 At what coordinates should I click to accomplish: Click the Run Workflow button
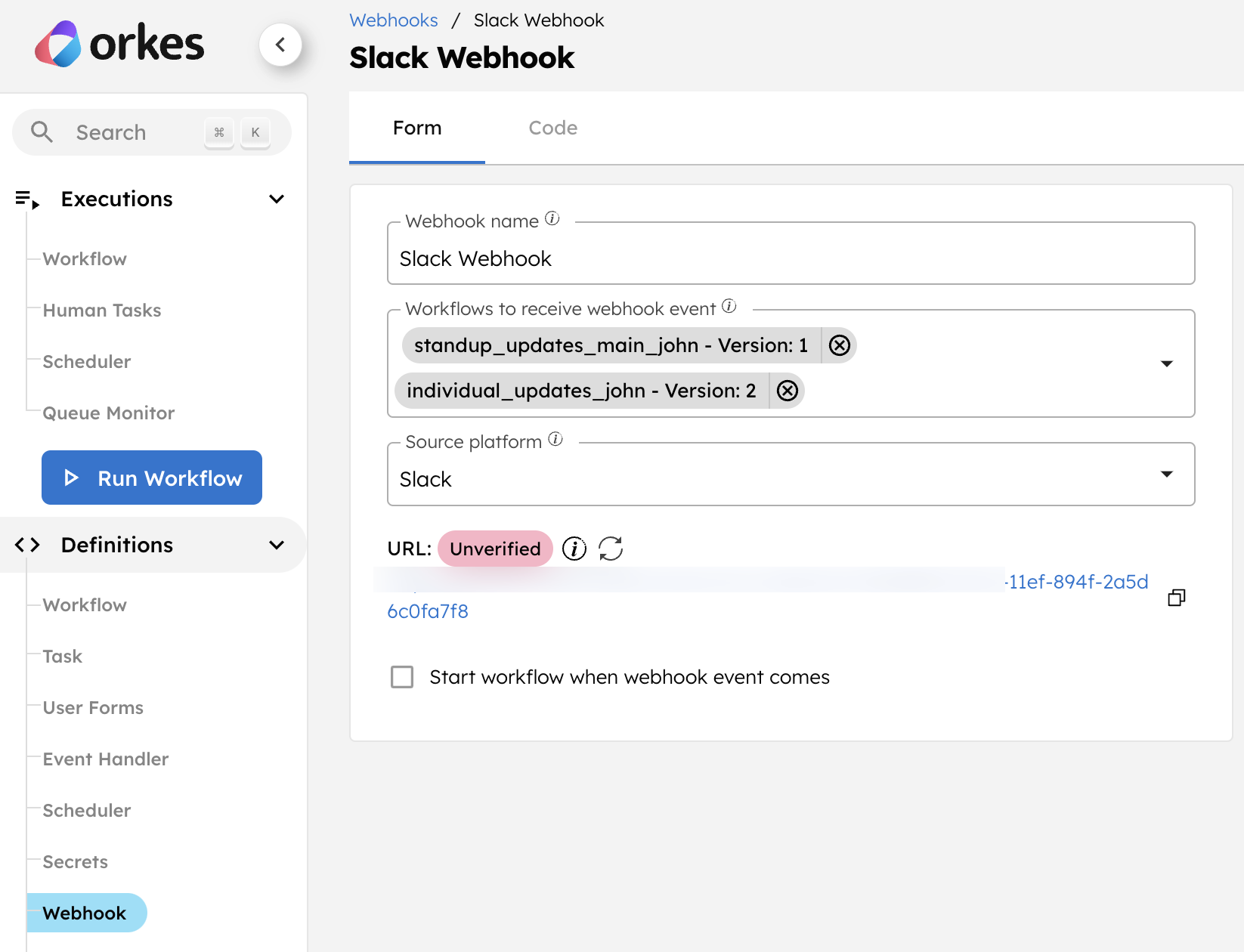[152, 478]
